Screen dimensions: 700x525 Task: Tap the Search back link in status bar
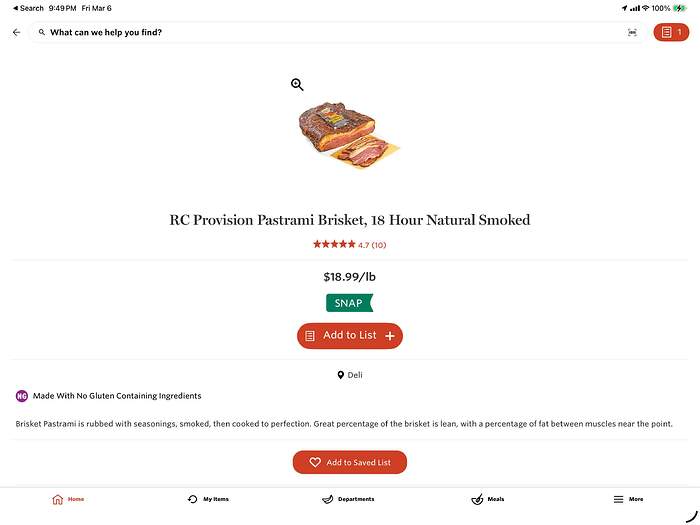pos(28,8)
